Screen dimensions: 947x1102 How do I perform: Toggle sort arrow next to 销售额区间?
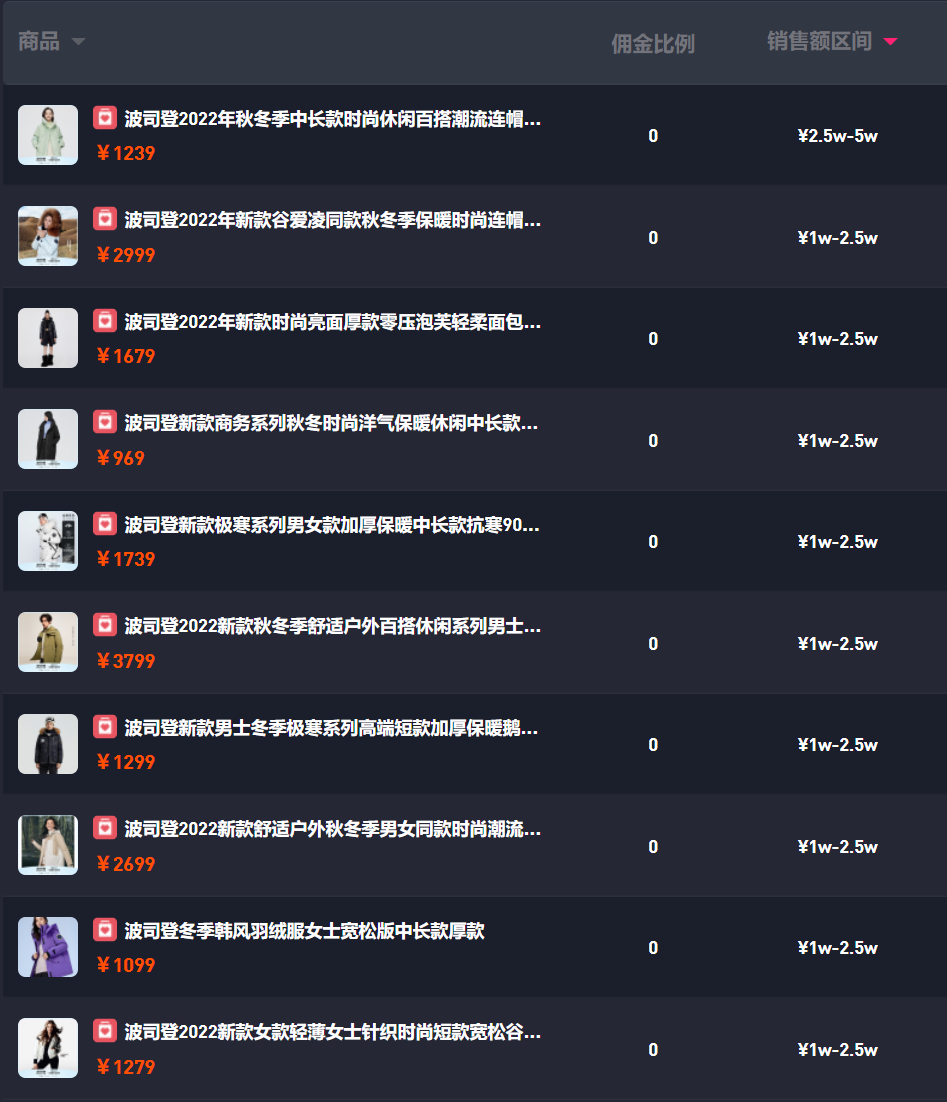point(890,41)
